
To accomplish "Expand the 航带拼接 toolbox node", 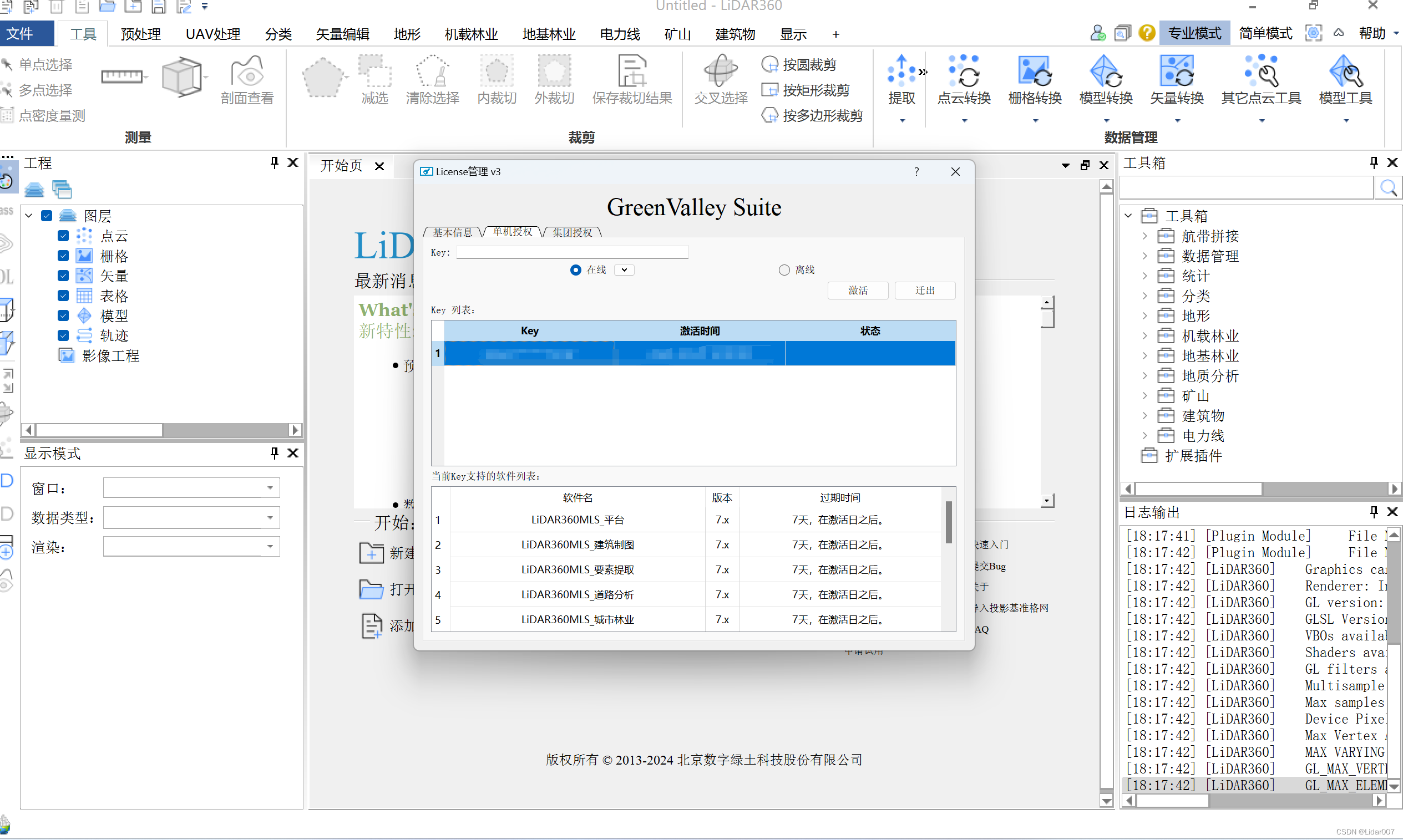I will (x=1144, y=236).
